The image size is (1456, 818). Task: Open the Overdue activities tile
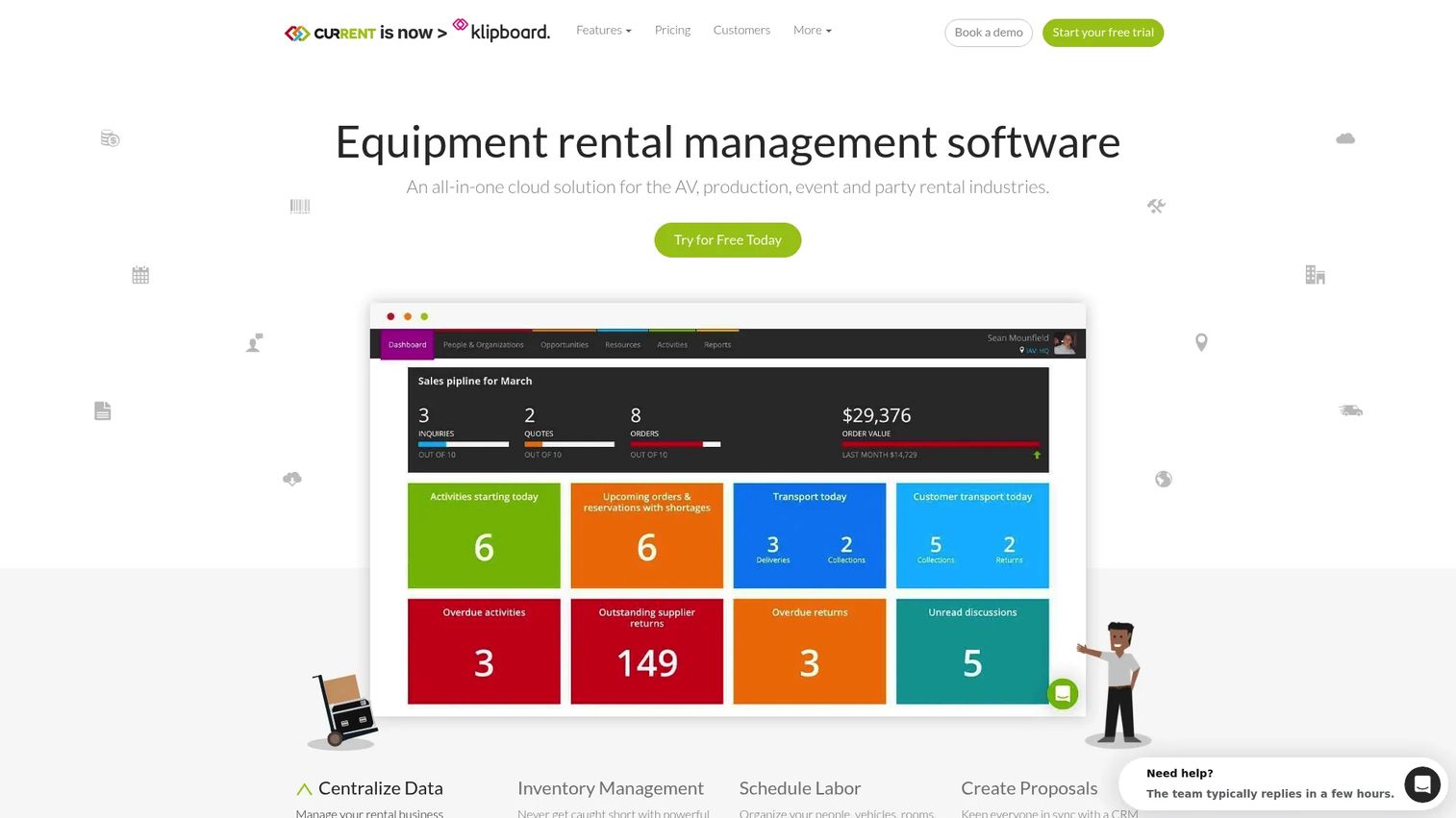484,652
